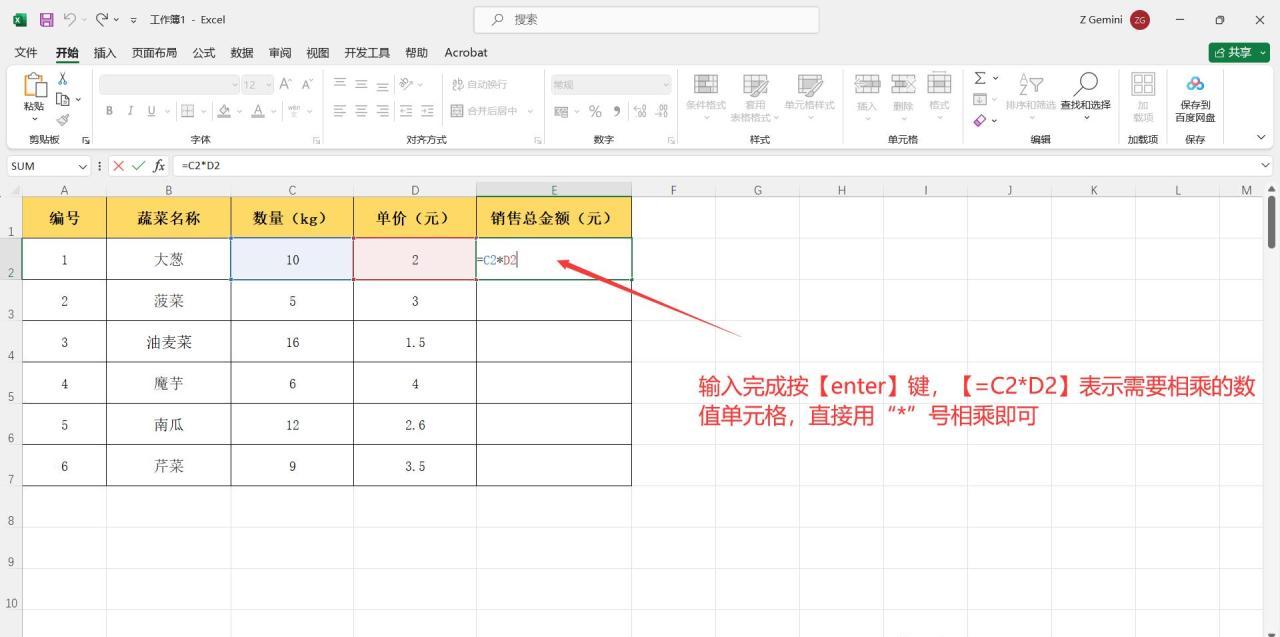Click the accounting currency format icon
The image size is (1280, 637).
pyautogui.click(x=561, y=110)
